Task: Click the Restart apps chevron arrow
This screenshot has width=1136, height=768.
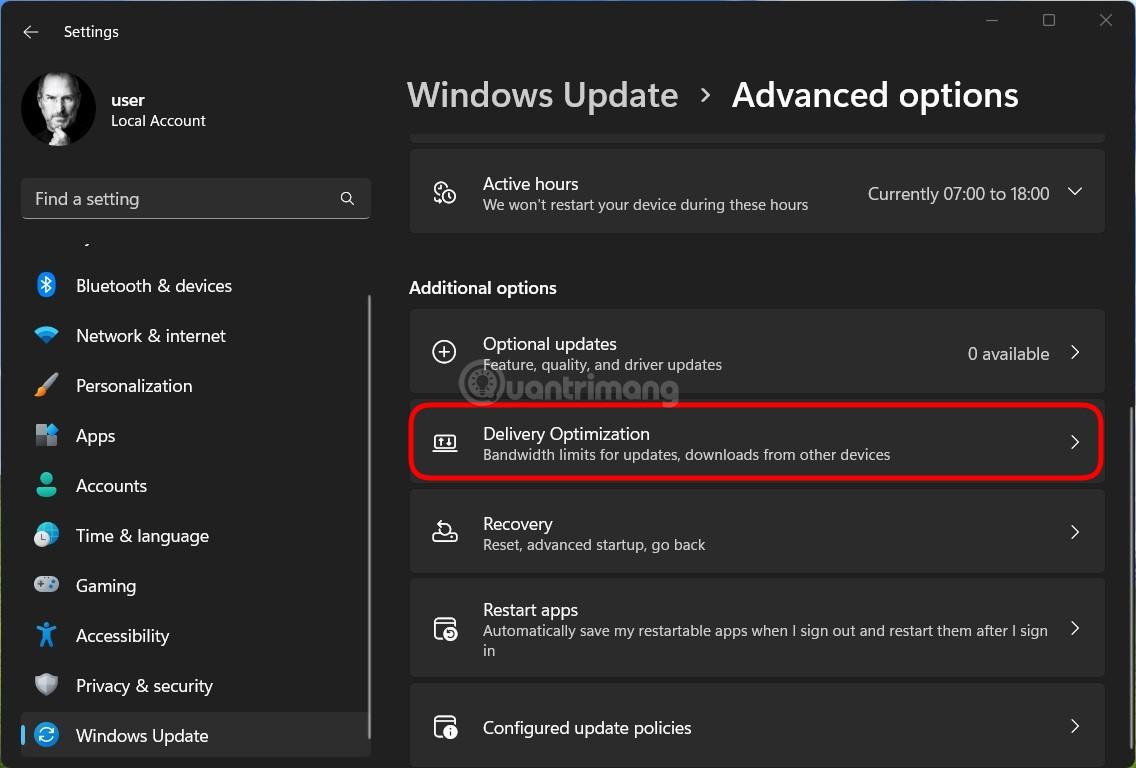Action: point(1075,628)
